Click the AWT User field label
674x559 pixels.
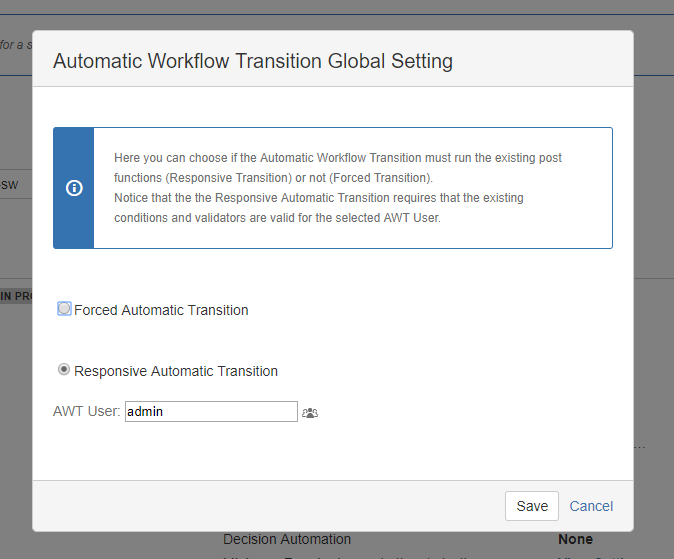(86, 411)
